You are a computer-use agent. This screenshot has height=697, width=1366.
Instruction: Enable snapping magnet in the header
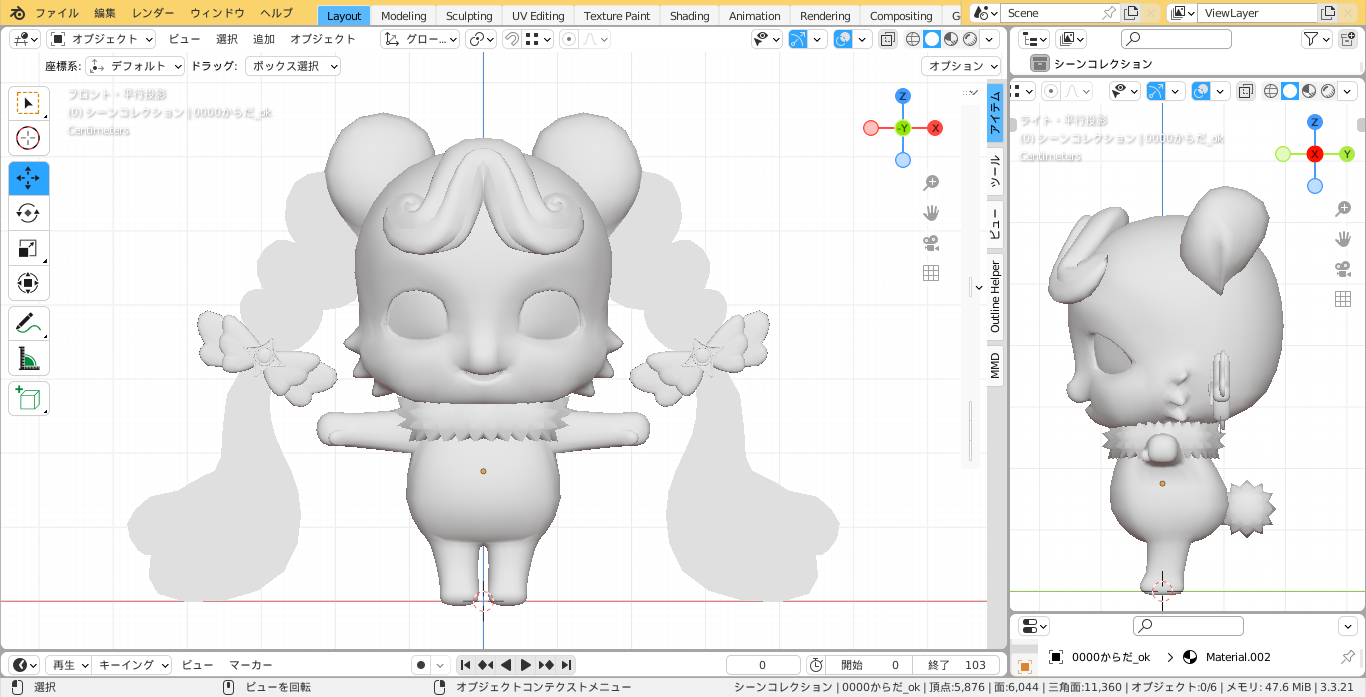point(511,39)
